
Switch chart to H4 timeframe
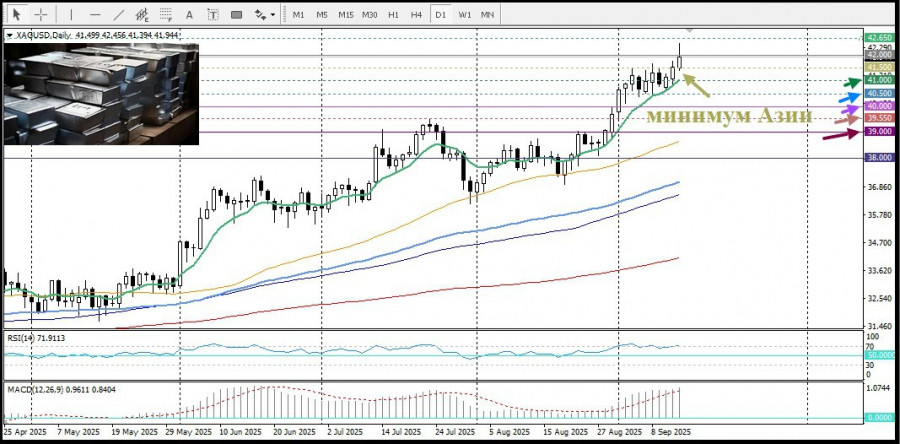(417, 15)
